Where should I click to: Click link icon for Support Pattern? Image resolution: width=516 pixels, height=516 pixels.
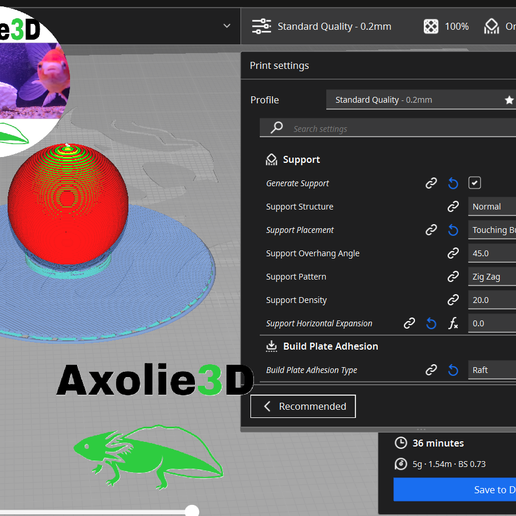pos(453,276)
